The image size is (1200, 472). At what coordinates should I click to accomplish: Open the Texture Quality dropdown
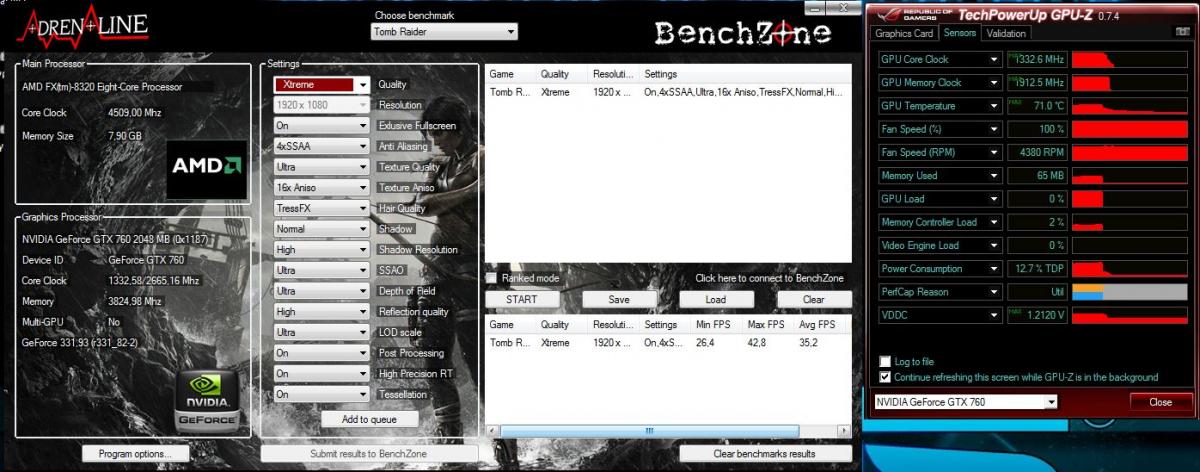point(322,167)
